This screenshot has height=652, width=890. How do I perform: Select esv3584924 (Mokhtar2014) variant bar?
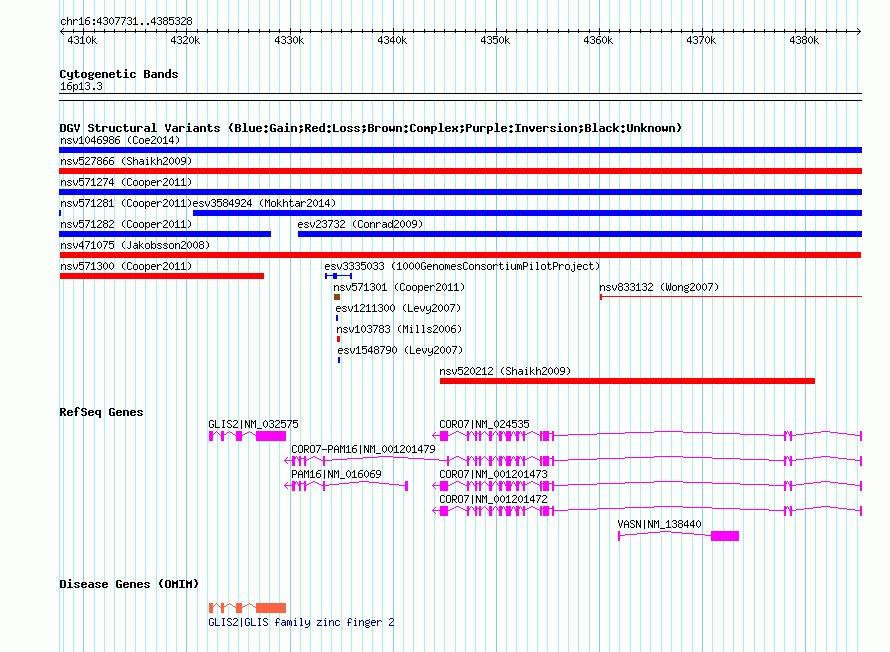point(527,213)
